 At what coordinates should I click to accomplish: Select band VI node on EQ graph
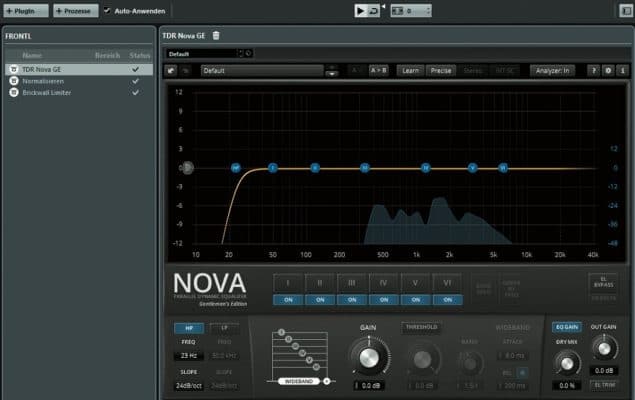click(x=503, y=168)
